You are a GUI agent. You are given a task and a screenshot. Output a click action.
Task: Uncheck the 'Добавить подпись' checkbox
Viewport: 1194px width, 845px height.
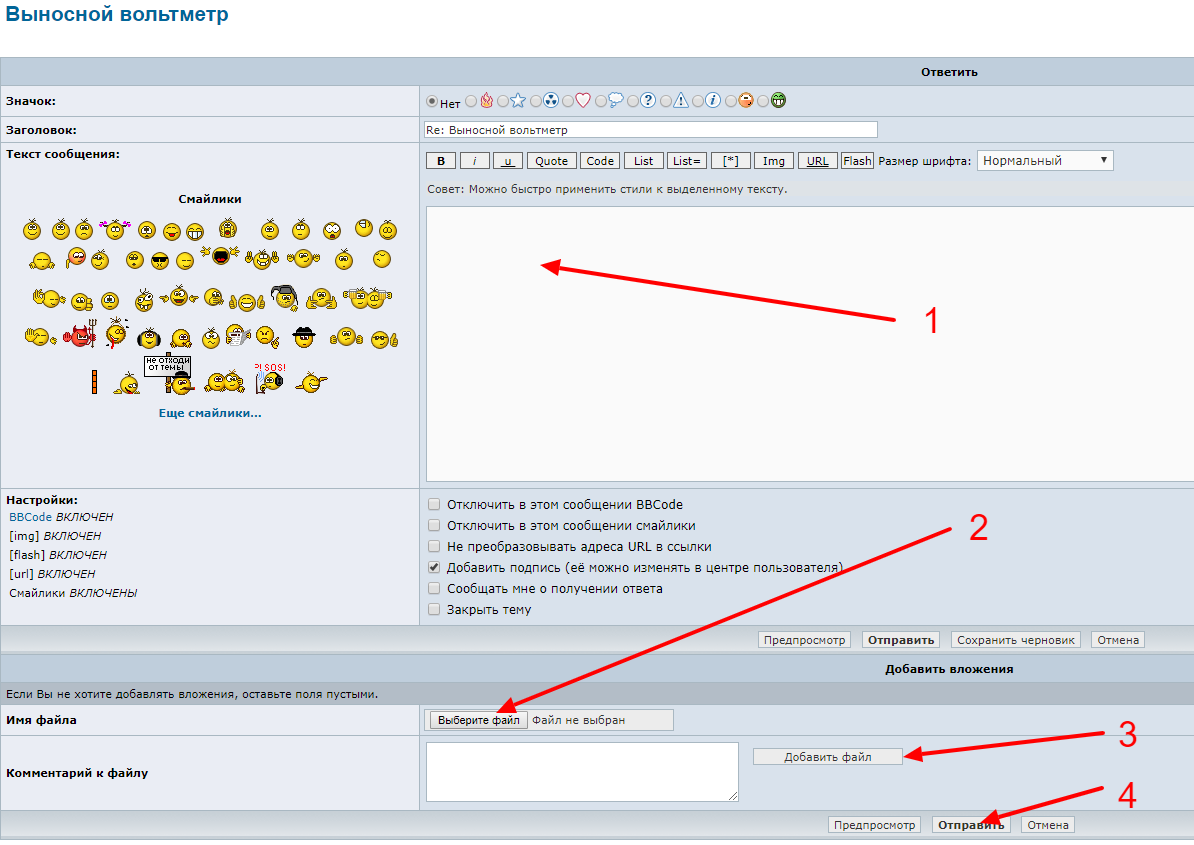coord(434,567)
